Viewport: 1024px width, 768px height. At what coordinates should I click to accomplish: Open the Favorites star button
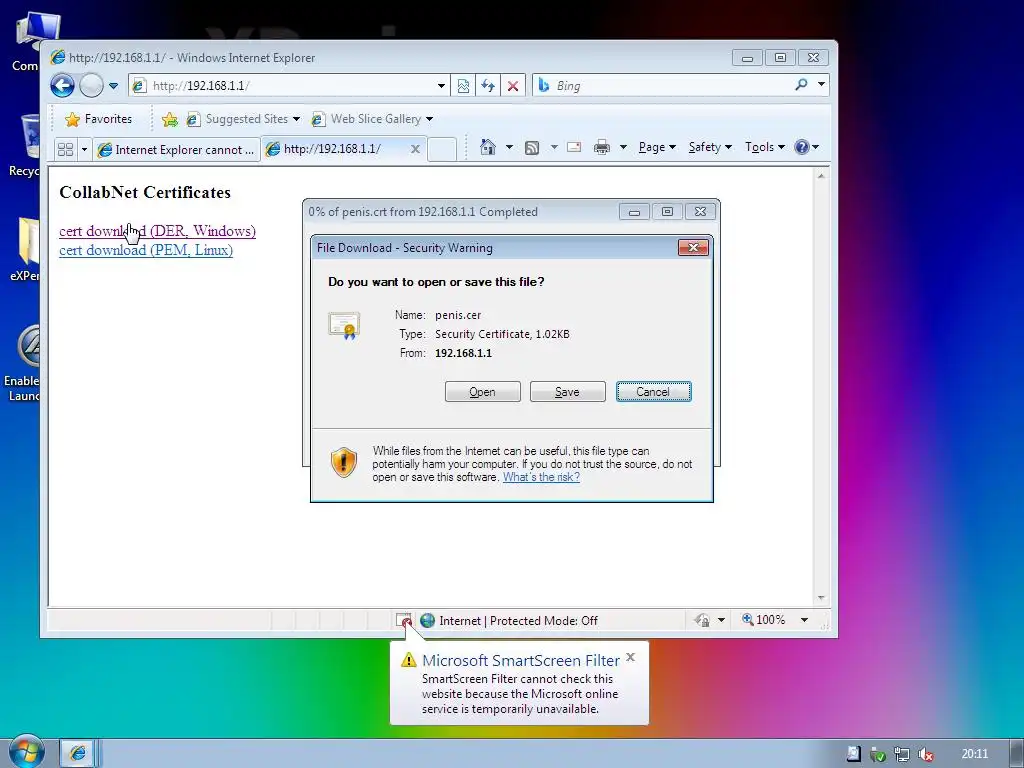99,119
